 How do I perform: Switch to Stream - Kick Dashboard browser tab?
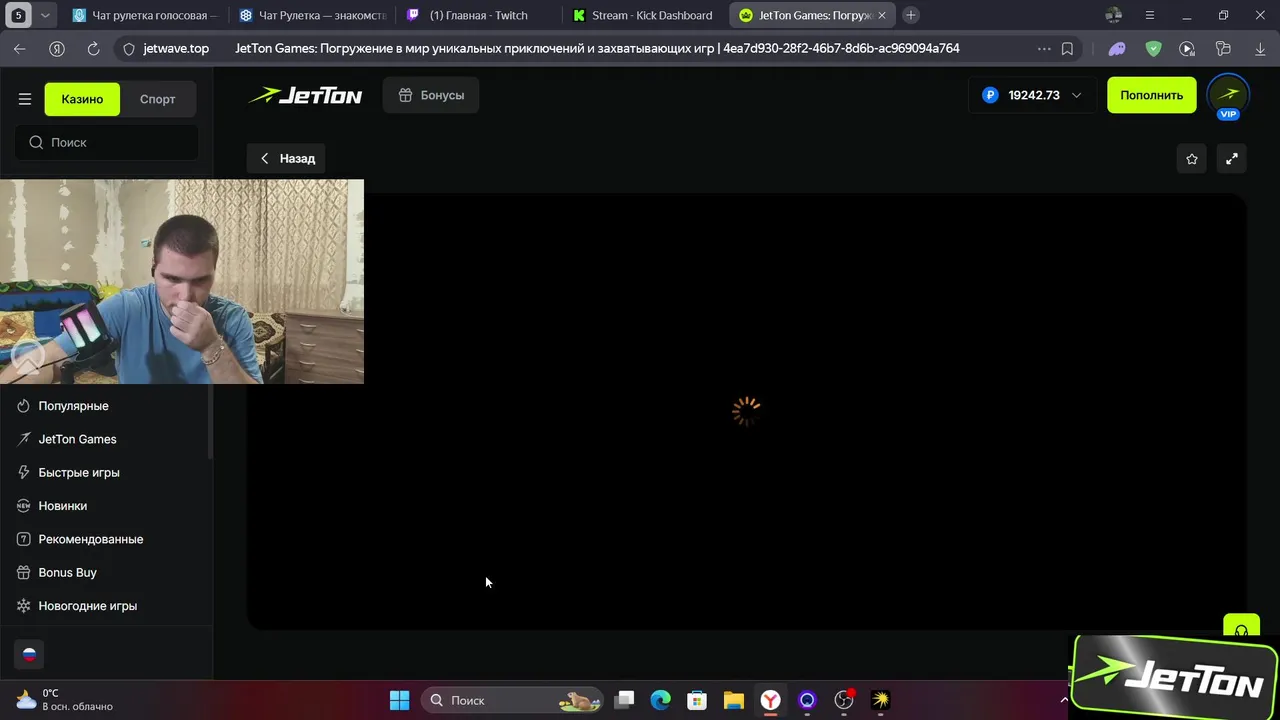[645, 15]
